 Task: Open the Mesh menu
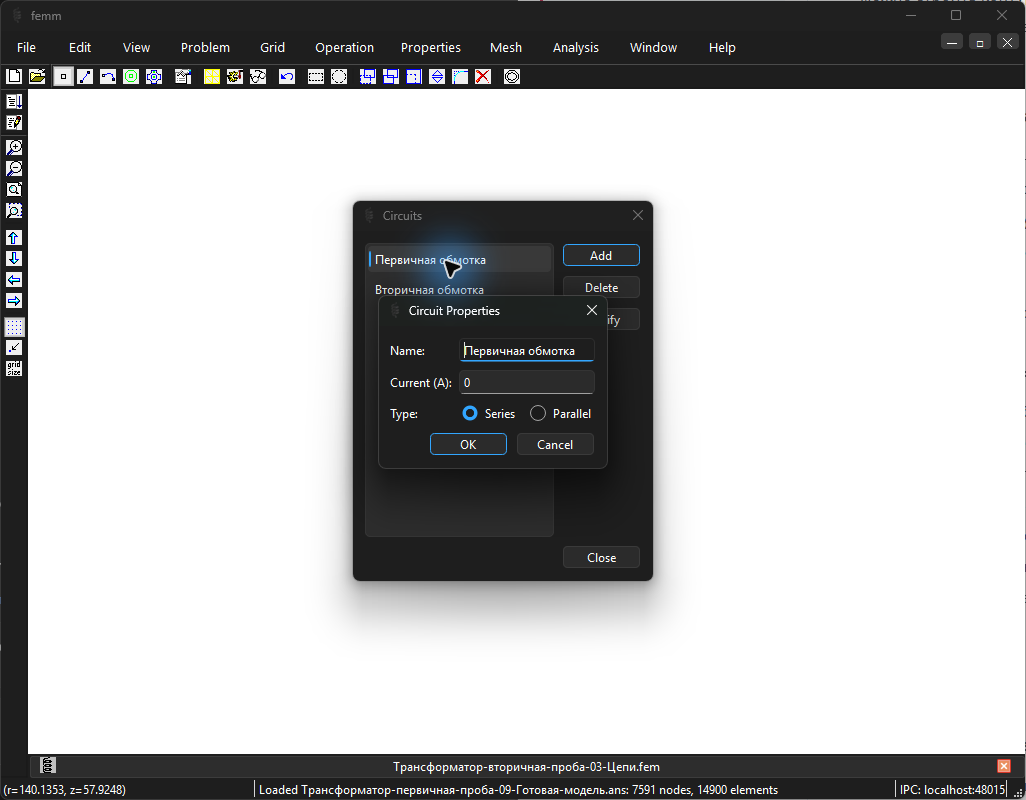(506, 48)
